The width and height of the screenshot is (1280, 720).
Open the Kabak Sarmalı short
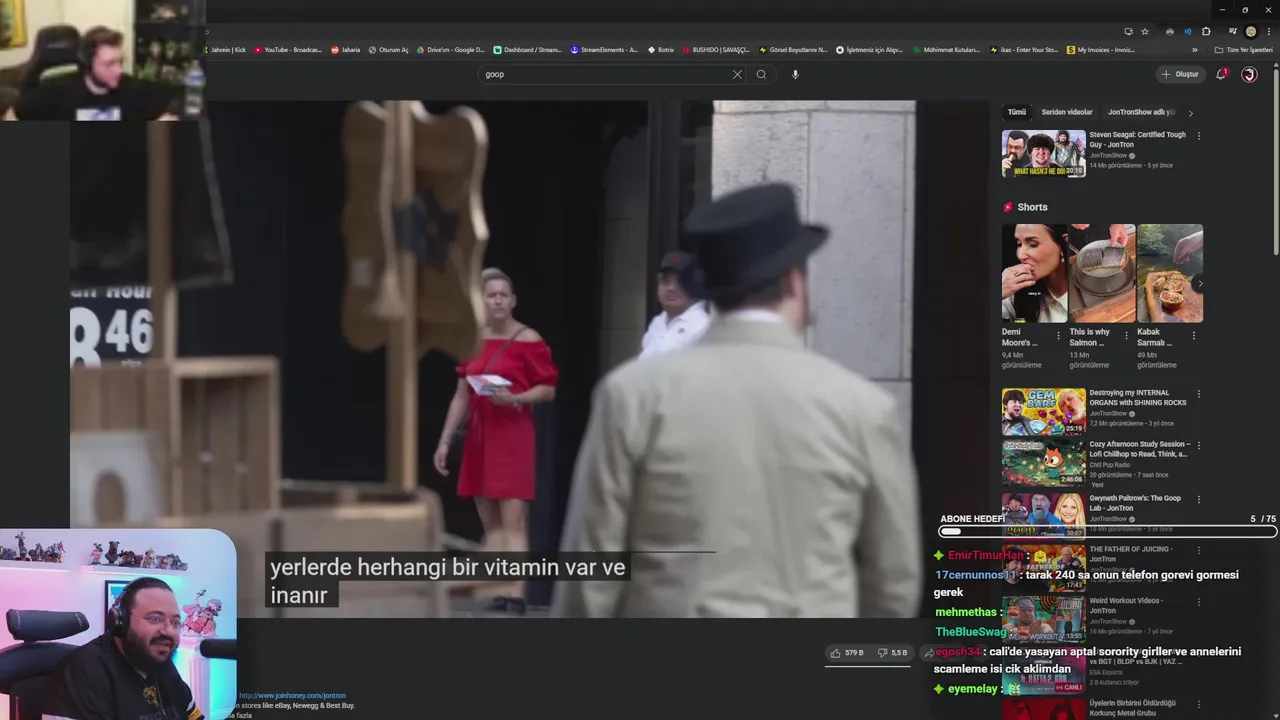click(1169, 273)
